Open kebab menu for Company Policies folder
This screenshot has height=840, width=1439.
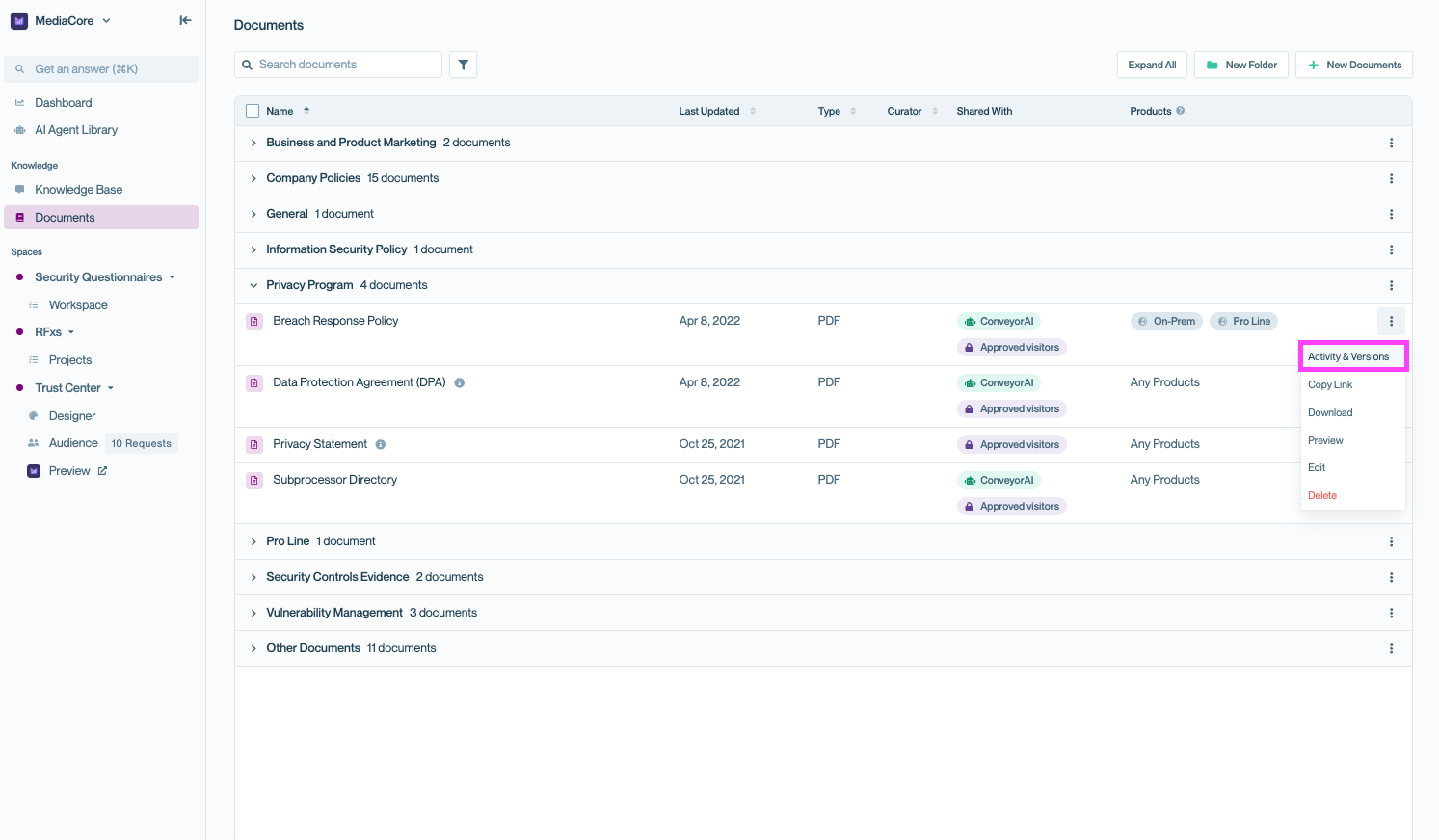[x=1391, y=178]
